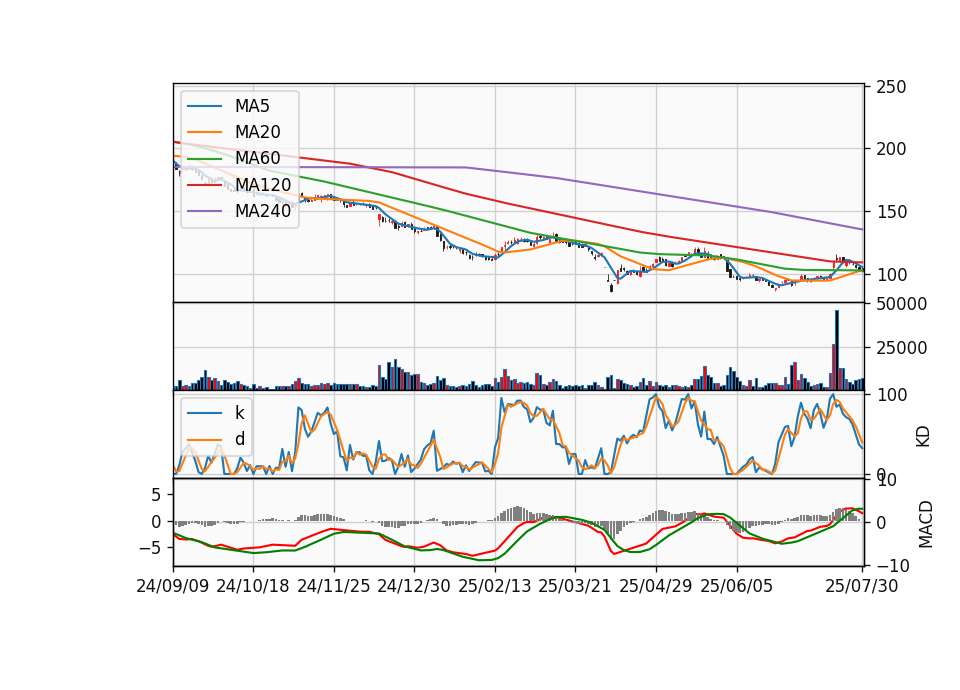960x690 pixels.
Task: Click the MACD axis title
Action: [926, 524]
